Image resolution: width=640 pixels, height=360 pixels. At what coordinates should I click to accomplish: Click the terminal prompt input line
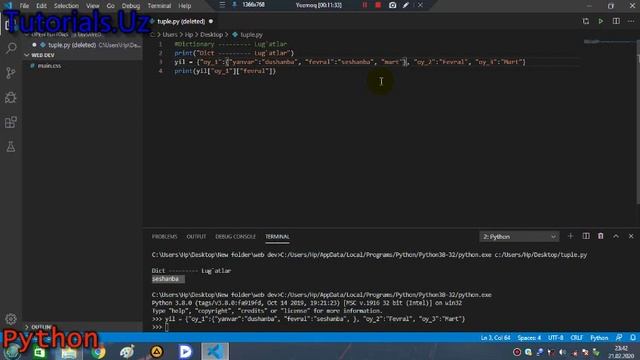166,327
